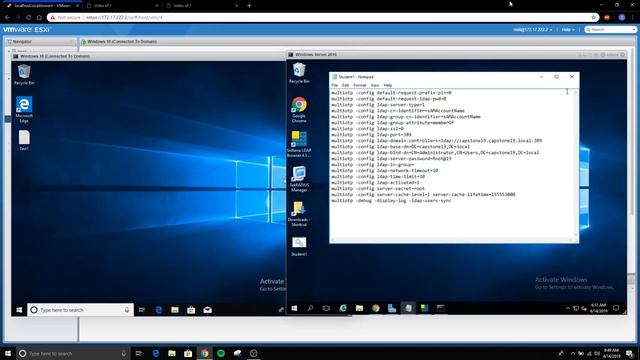
Task: Open a new browser tab
Action: [x=249, y=6]
